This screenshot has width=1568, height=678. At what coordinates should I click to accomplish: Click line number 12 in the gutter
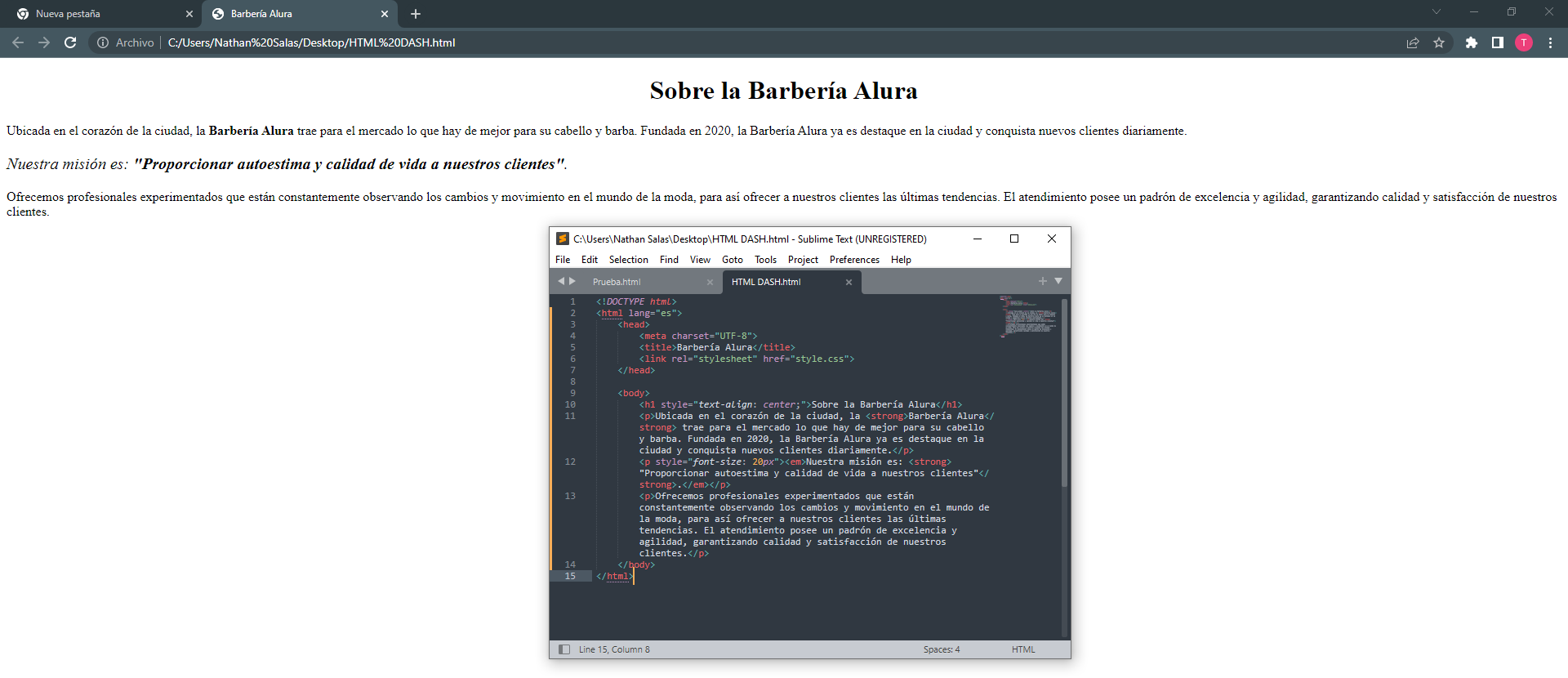coord(570,462)
